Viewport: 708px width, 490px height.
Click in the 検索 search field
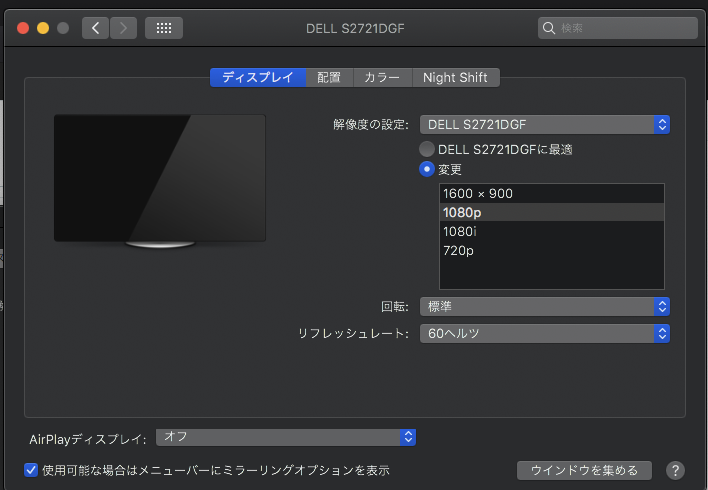tap(618, 28)
